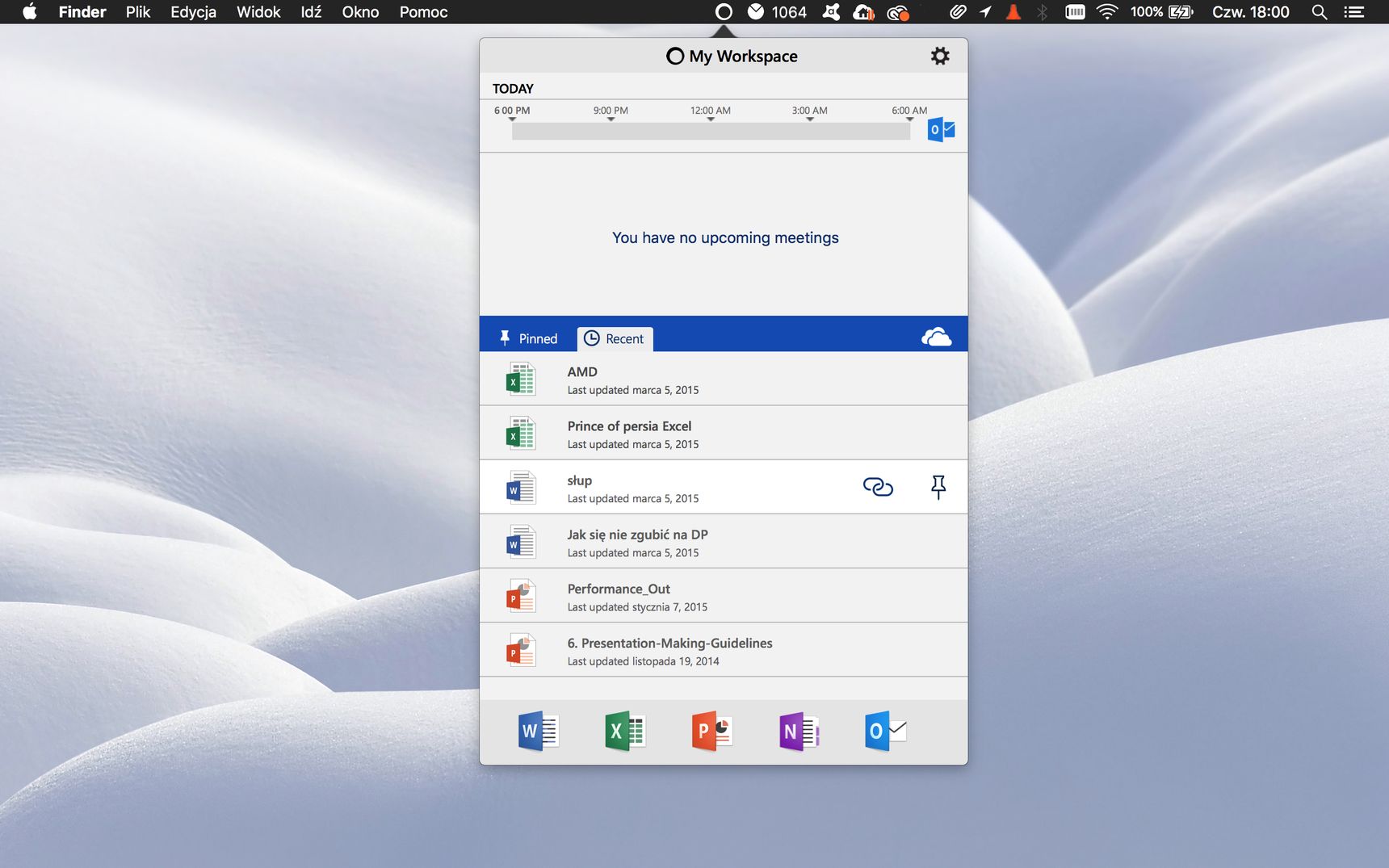This screenshot has width=1389, height=868.
Task: Open the Performance_Out presentation
Action: click(x=724, y=595)
